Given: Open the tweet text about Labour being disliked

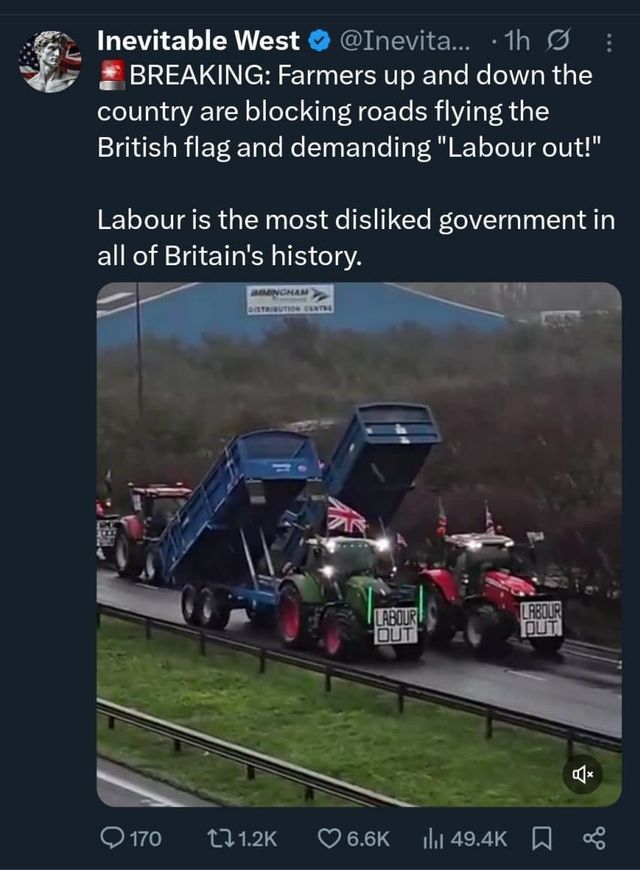Looking at the screenshot, I should tap(356, 237).
